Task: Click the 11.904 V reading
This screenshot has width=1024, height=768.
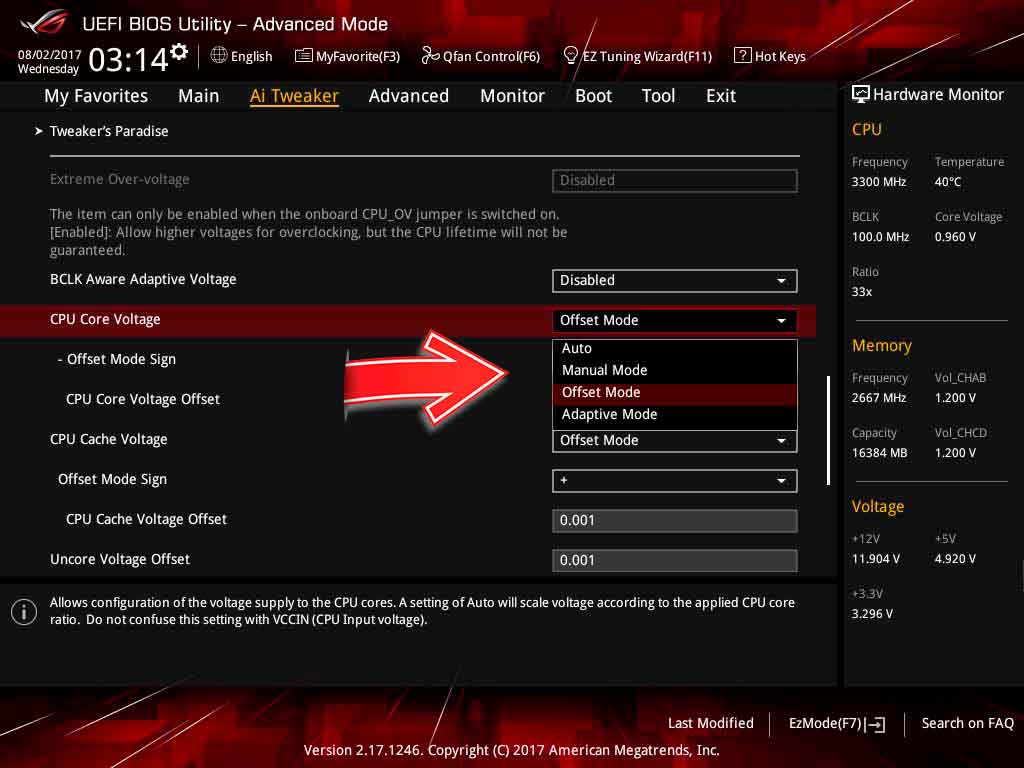Action: tap(875, 559)
